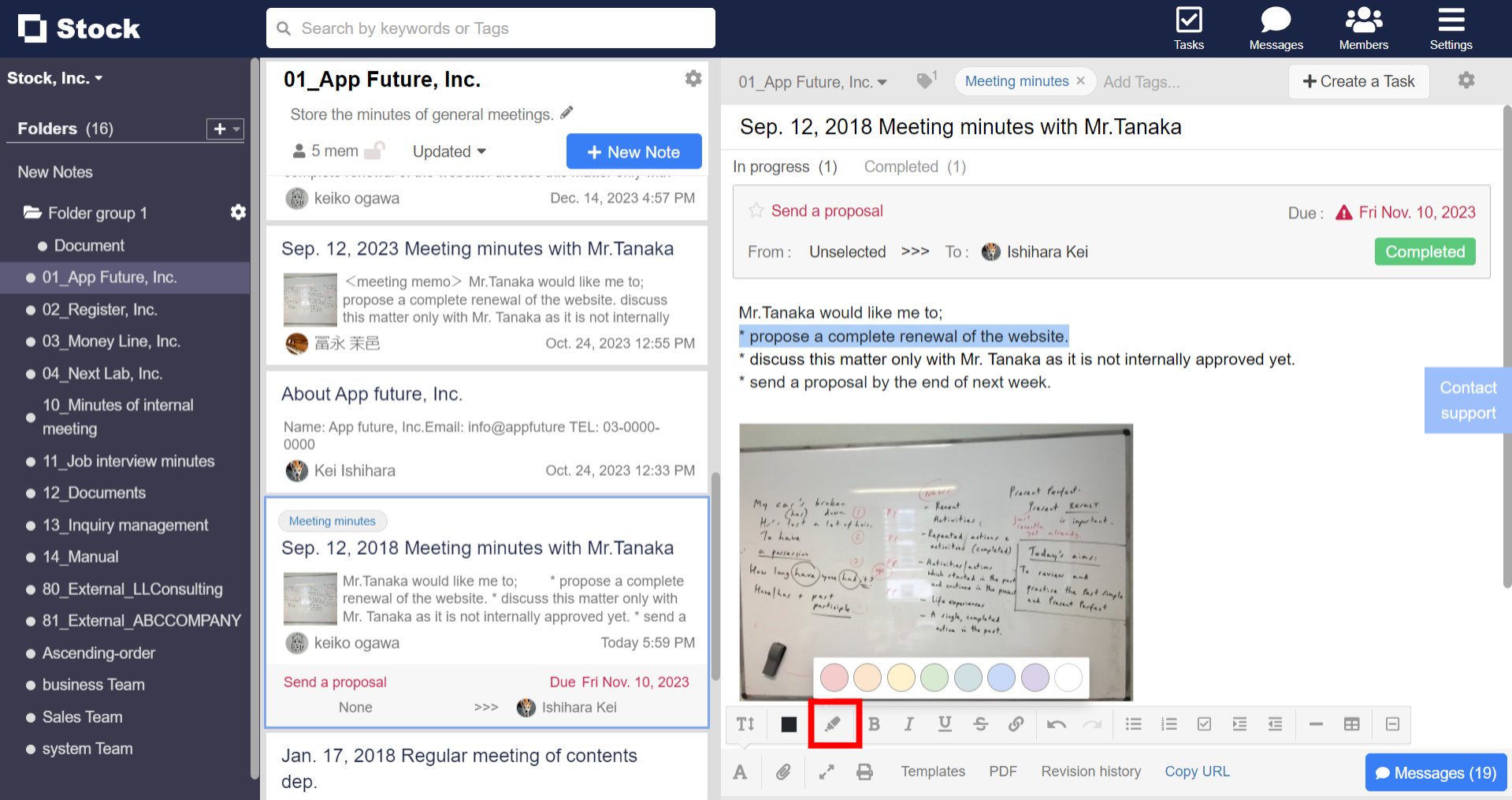The height and width of the screenshot is (800, 1512).
Task: Undo the last edit
Action: [1056, 724]
